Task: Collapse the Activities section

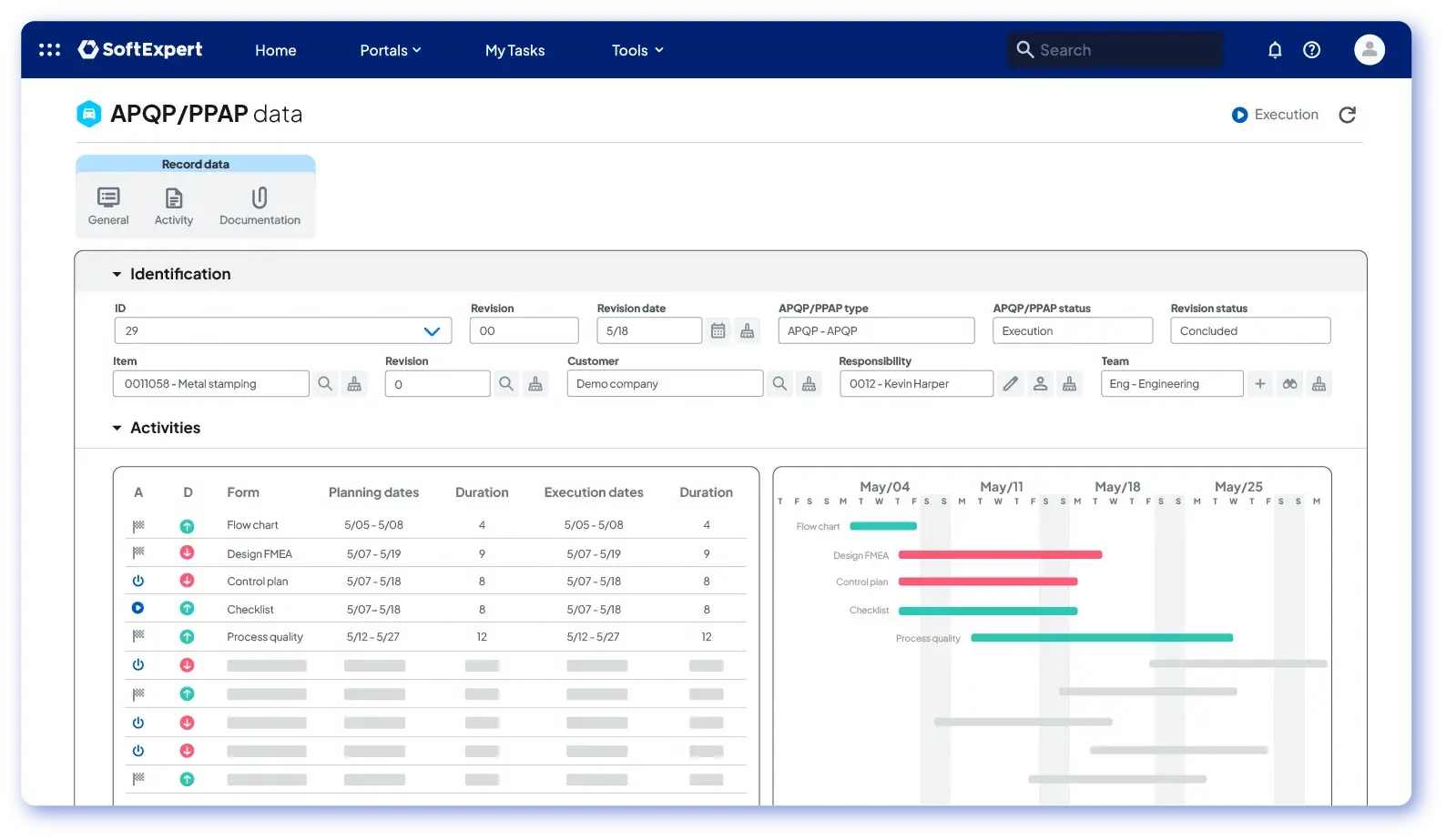Action: pyautogui.click(x=117, y=428)
